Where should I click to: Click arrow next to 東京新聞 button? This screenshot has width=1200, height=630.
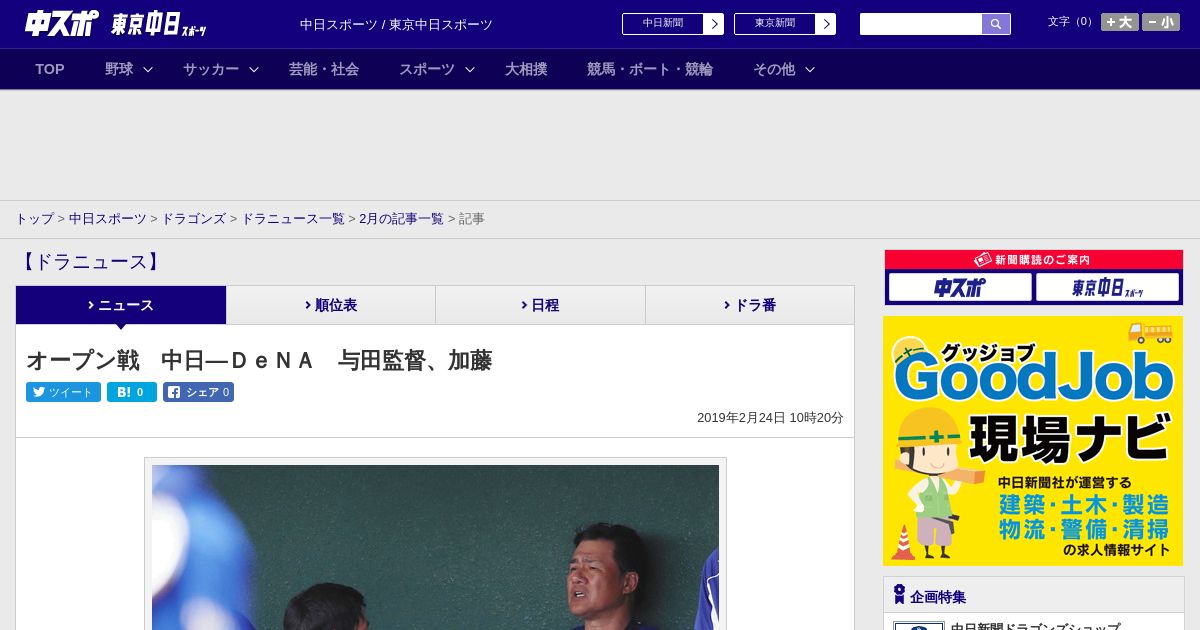coord(826,24)
